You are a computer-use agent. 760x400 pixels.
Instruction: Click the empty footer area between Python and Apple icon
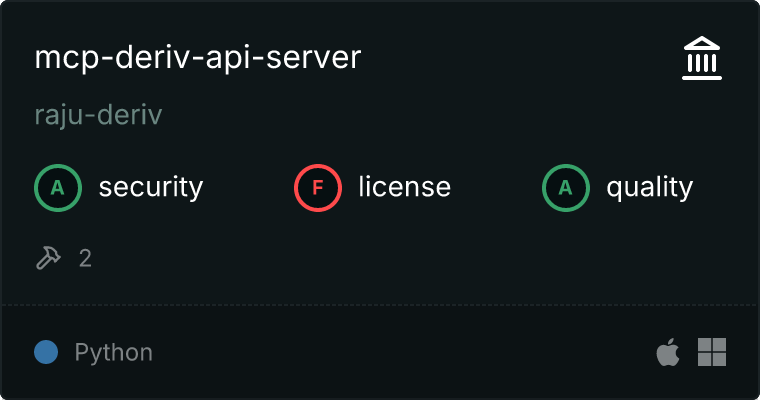[400, 352]
